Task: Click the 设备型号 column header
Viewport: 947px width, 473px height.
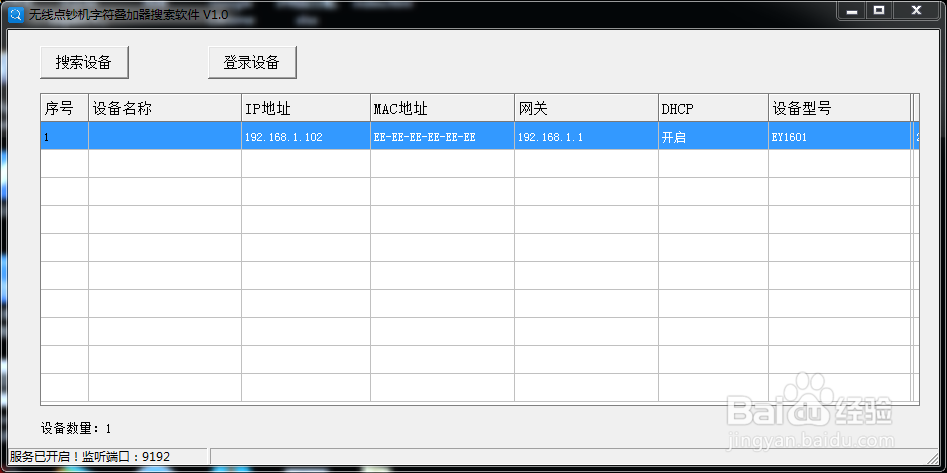Action: [x=839, y=108]
